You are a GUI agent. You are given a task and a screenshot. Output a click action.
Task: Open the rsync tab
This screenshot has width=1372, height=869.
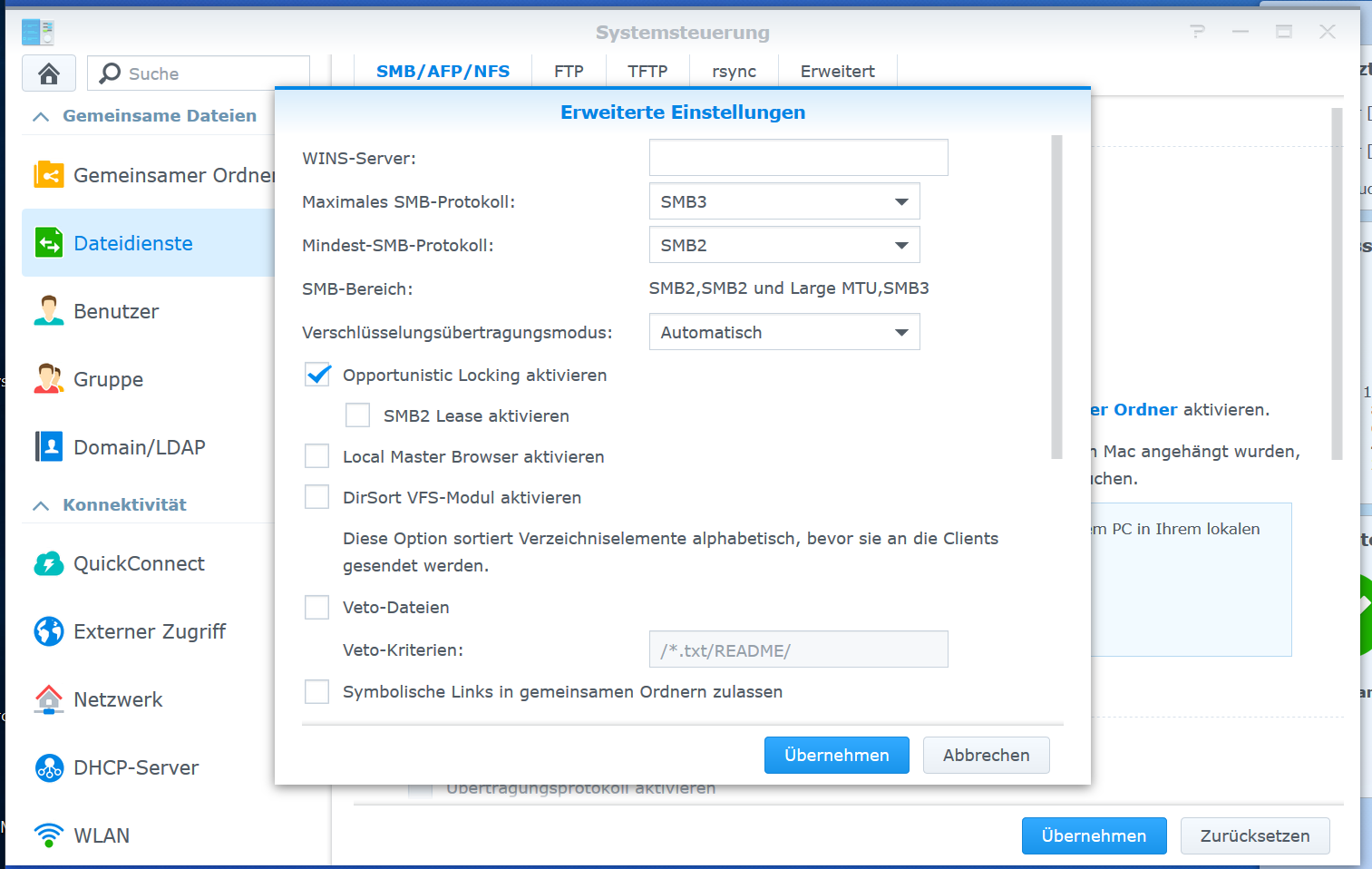[x=733, y=71]
